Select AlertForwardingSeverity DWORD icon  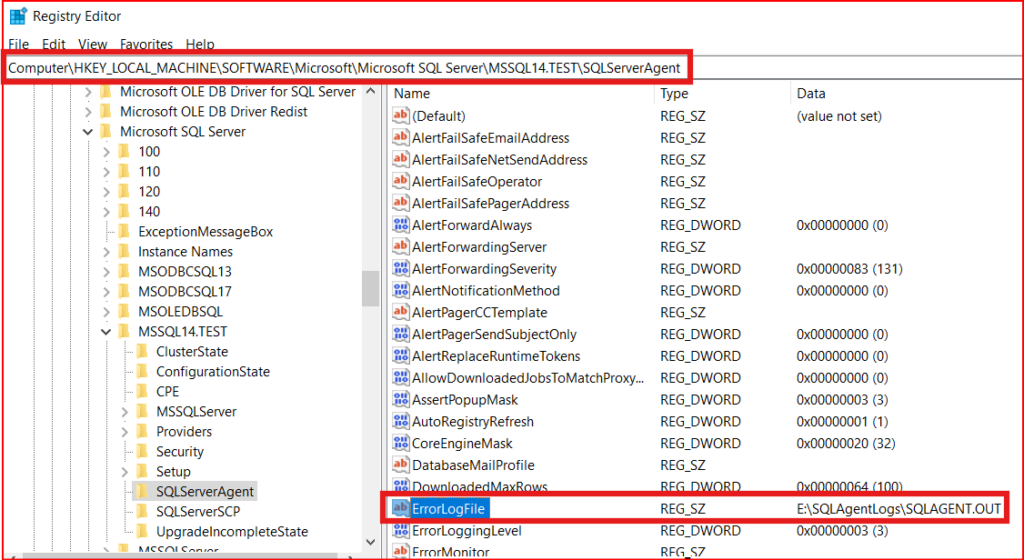400,269
